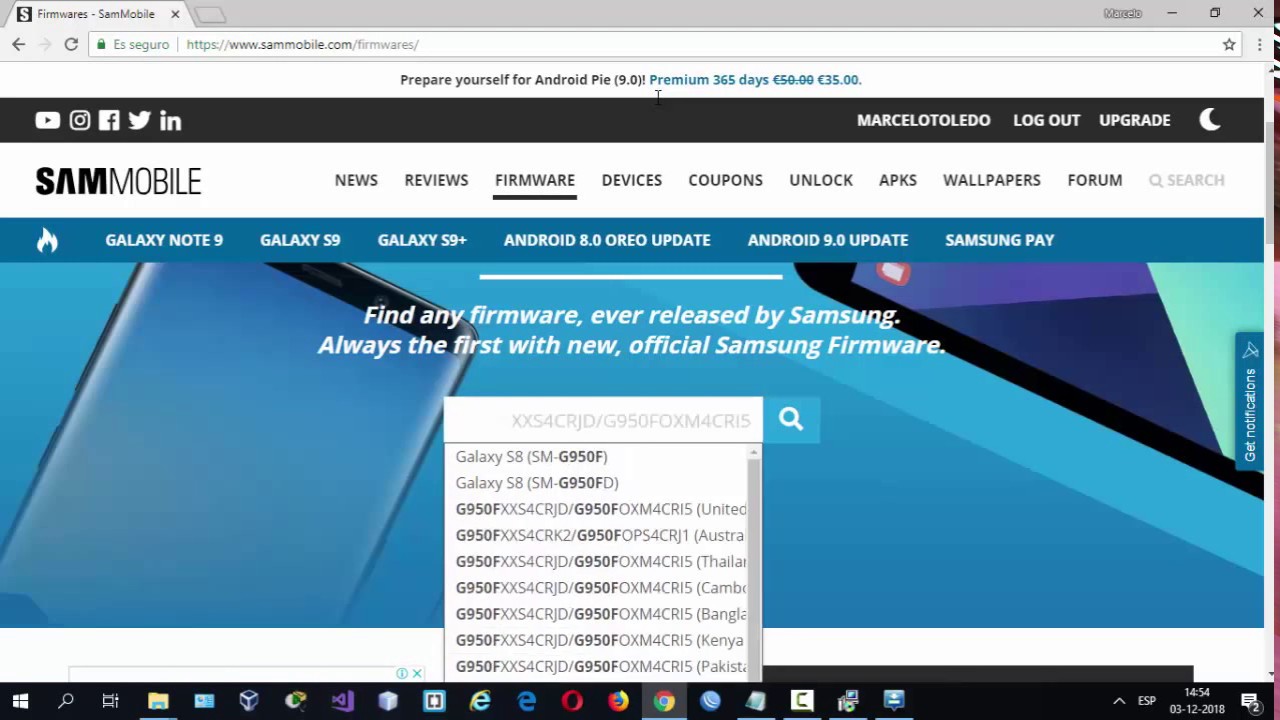Reload the page
Screen dimensions: 1280x720
(x=71, y=44)
